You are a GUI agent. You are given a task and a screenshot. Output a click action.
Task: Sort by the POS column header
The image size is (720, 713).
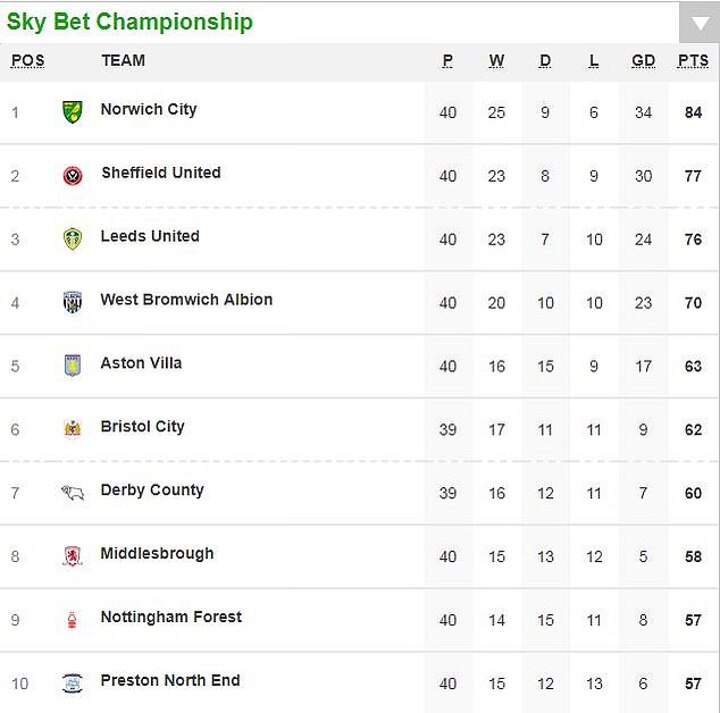coord(27,61)
